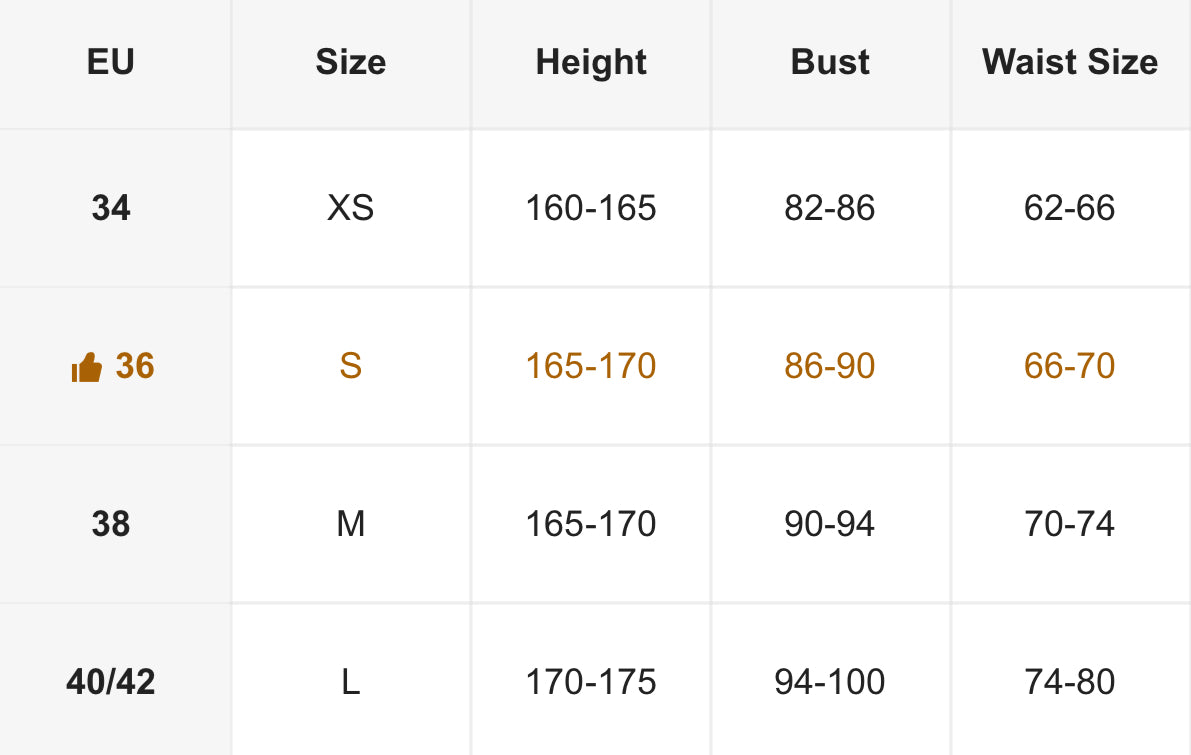Click the thumbs-up recommended size icon
The image size is (1191, 755).
pos(87,369)
